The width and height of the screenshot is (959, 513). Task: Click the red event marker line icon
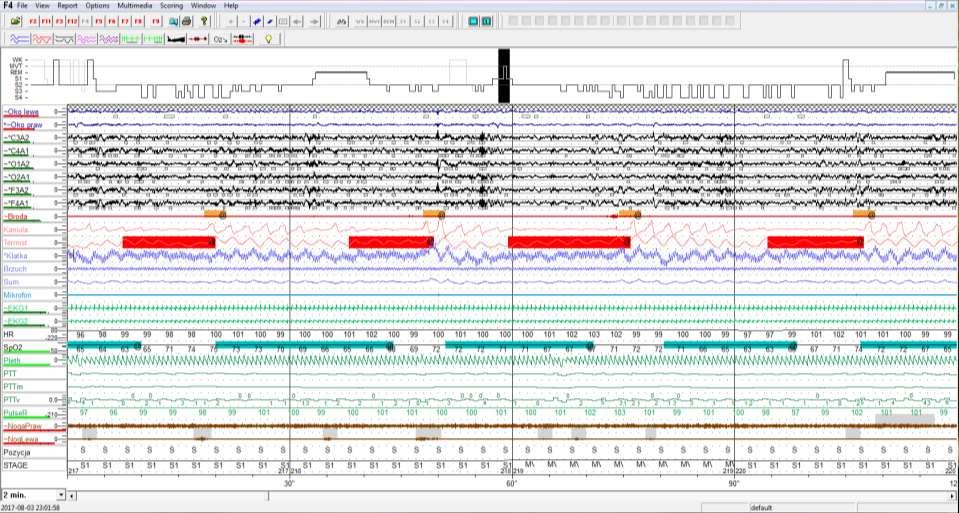(x=198, y=39)
